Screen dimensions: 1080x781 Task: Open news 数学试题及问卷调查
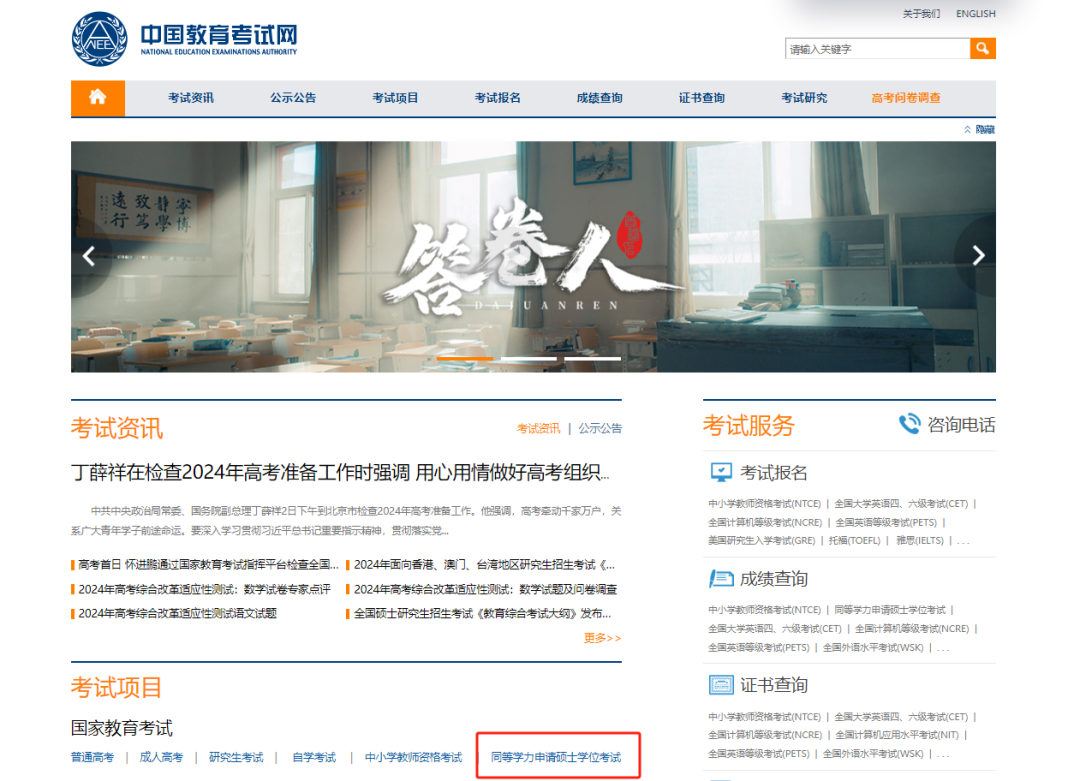coord(486,590)
